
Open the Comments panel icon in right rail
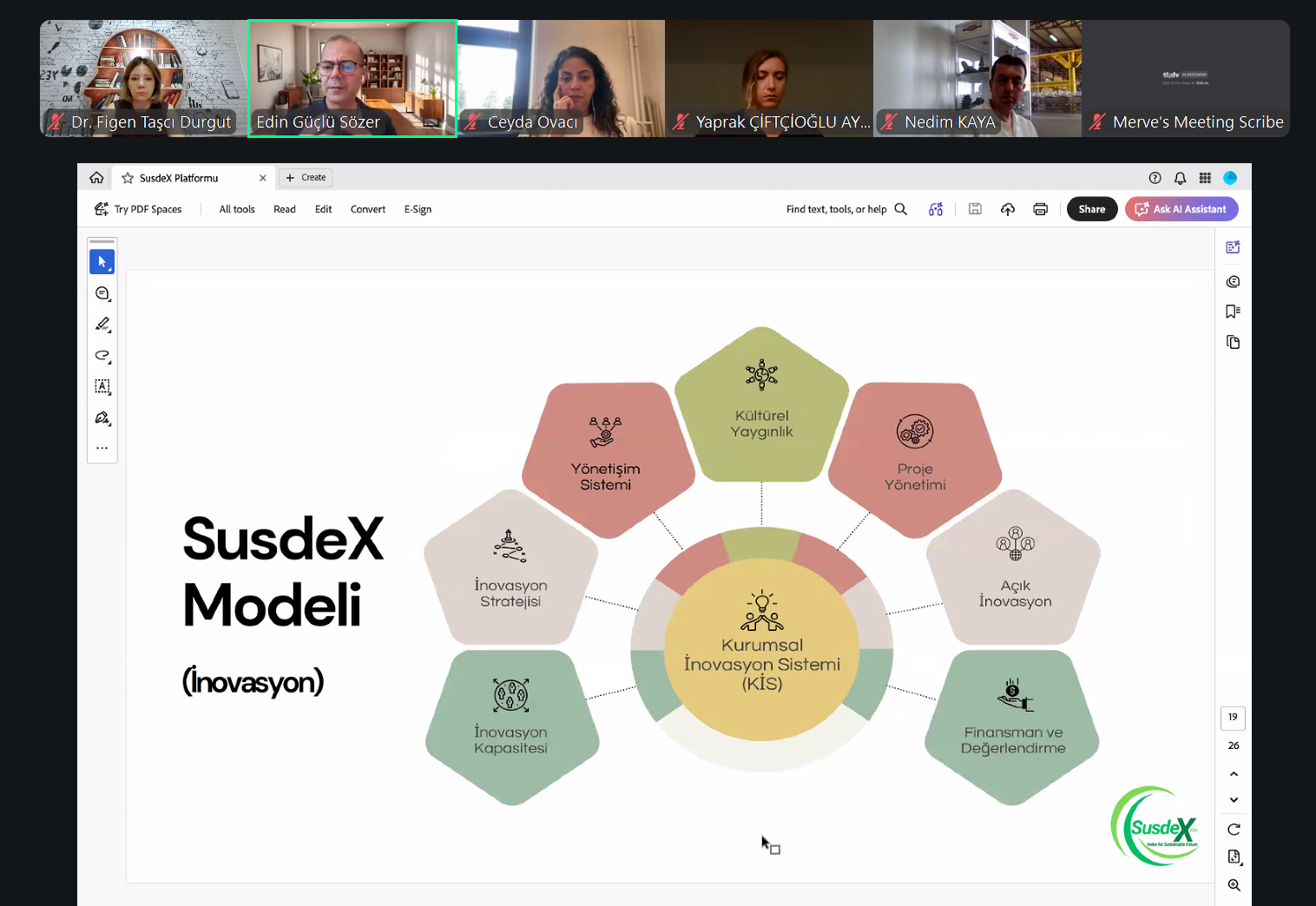pyautogui.click(x=1233, y=281)
